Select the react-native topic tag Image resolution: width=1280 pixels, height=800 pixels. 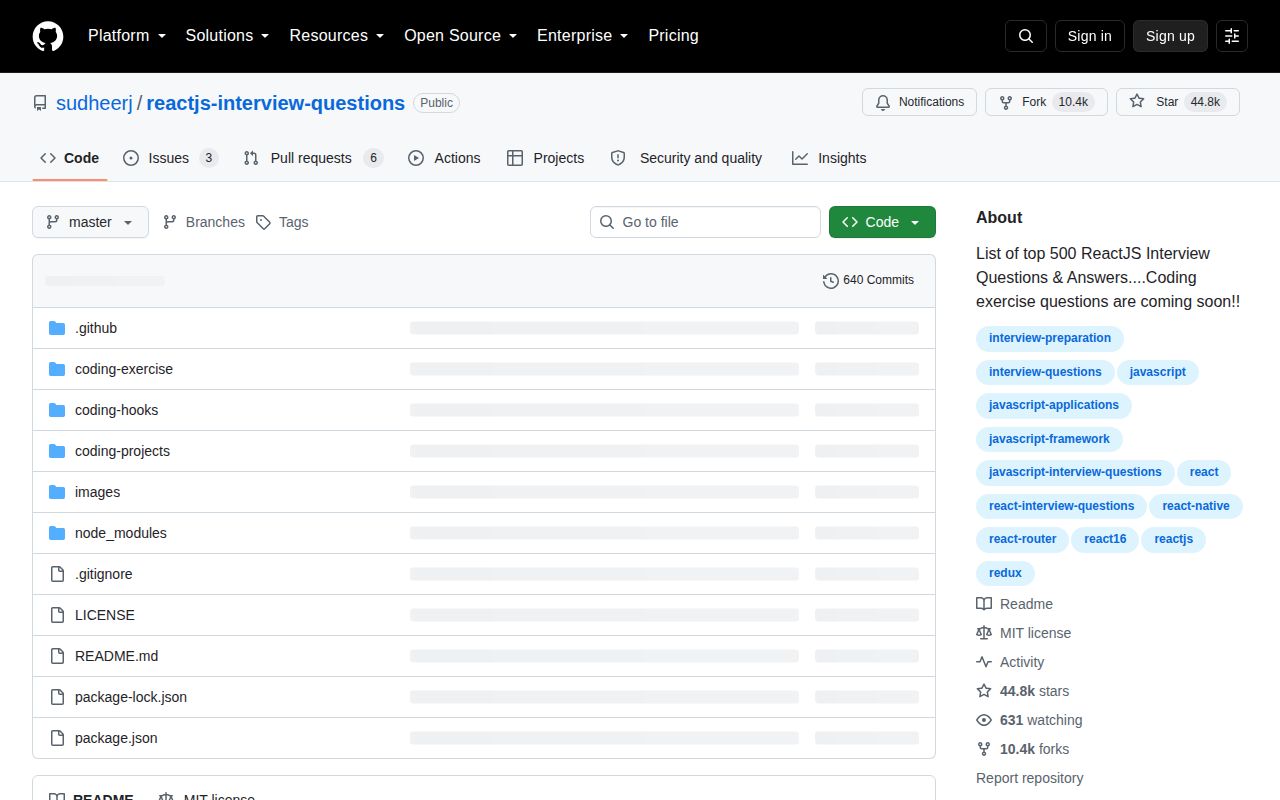[x=1196, y=506]
